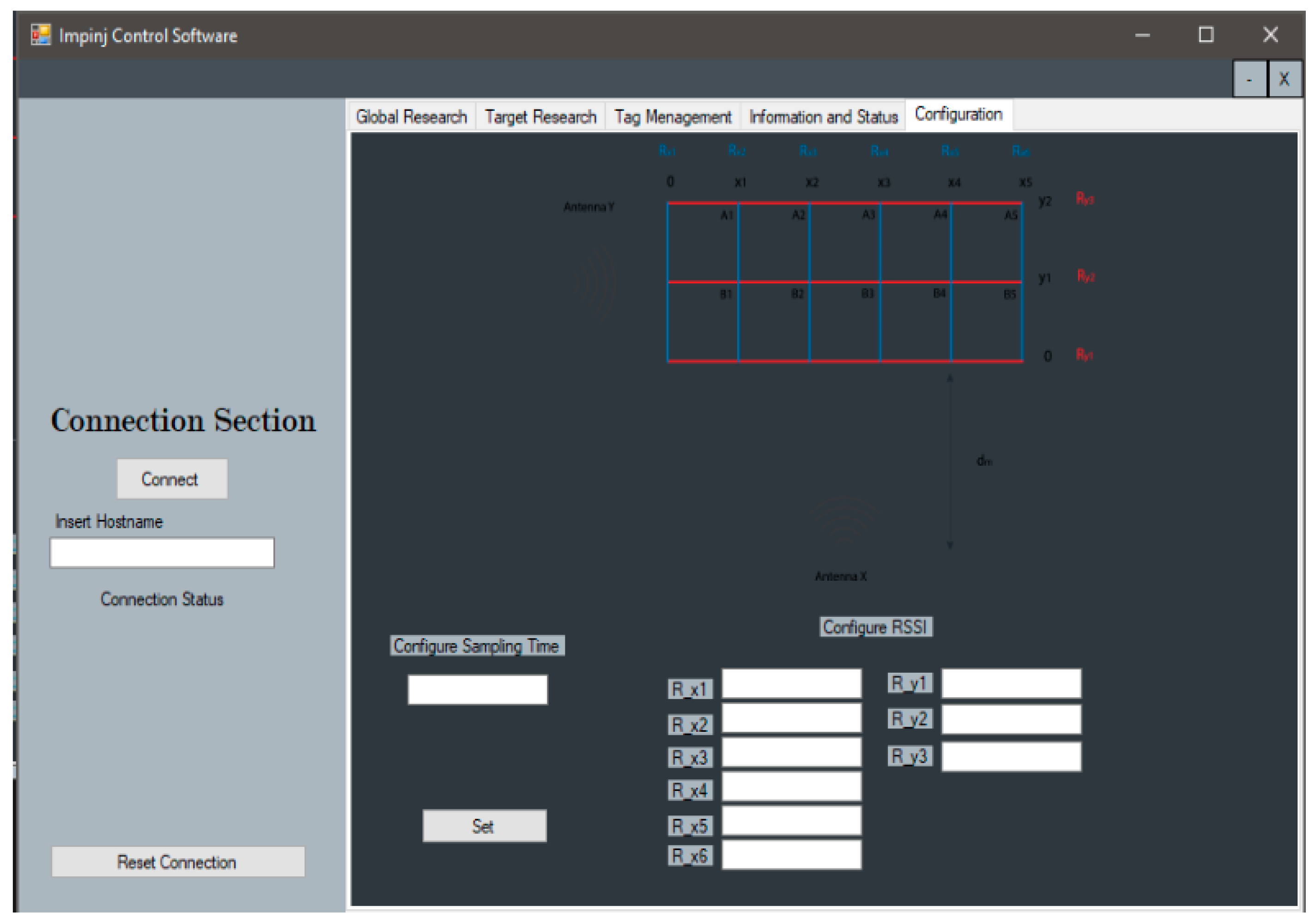Click grid cell A1 in diagram
The width and height of the screenshot is (1316, 924).
(x=703, y=243)
